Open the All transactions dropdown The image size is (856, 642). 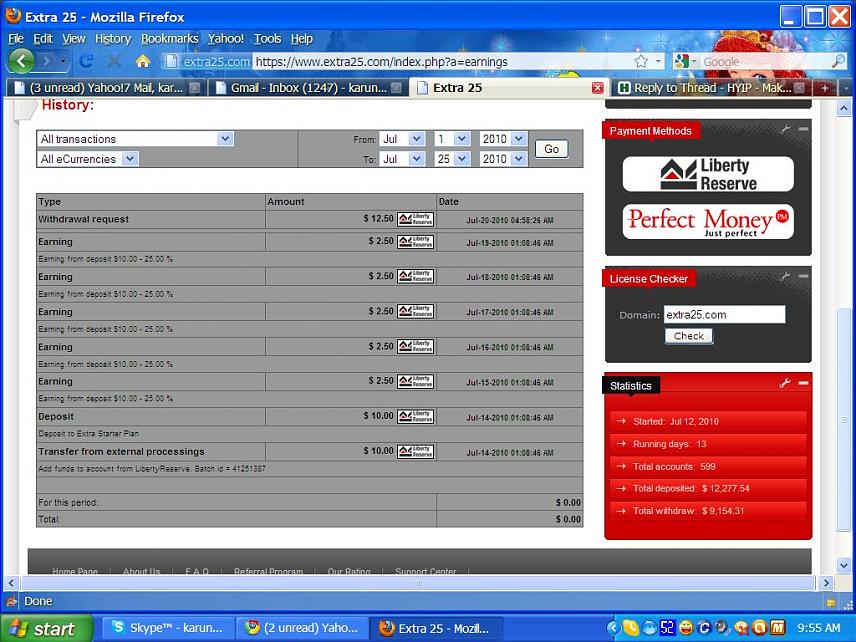tap(135, 139)
